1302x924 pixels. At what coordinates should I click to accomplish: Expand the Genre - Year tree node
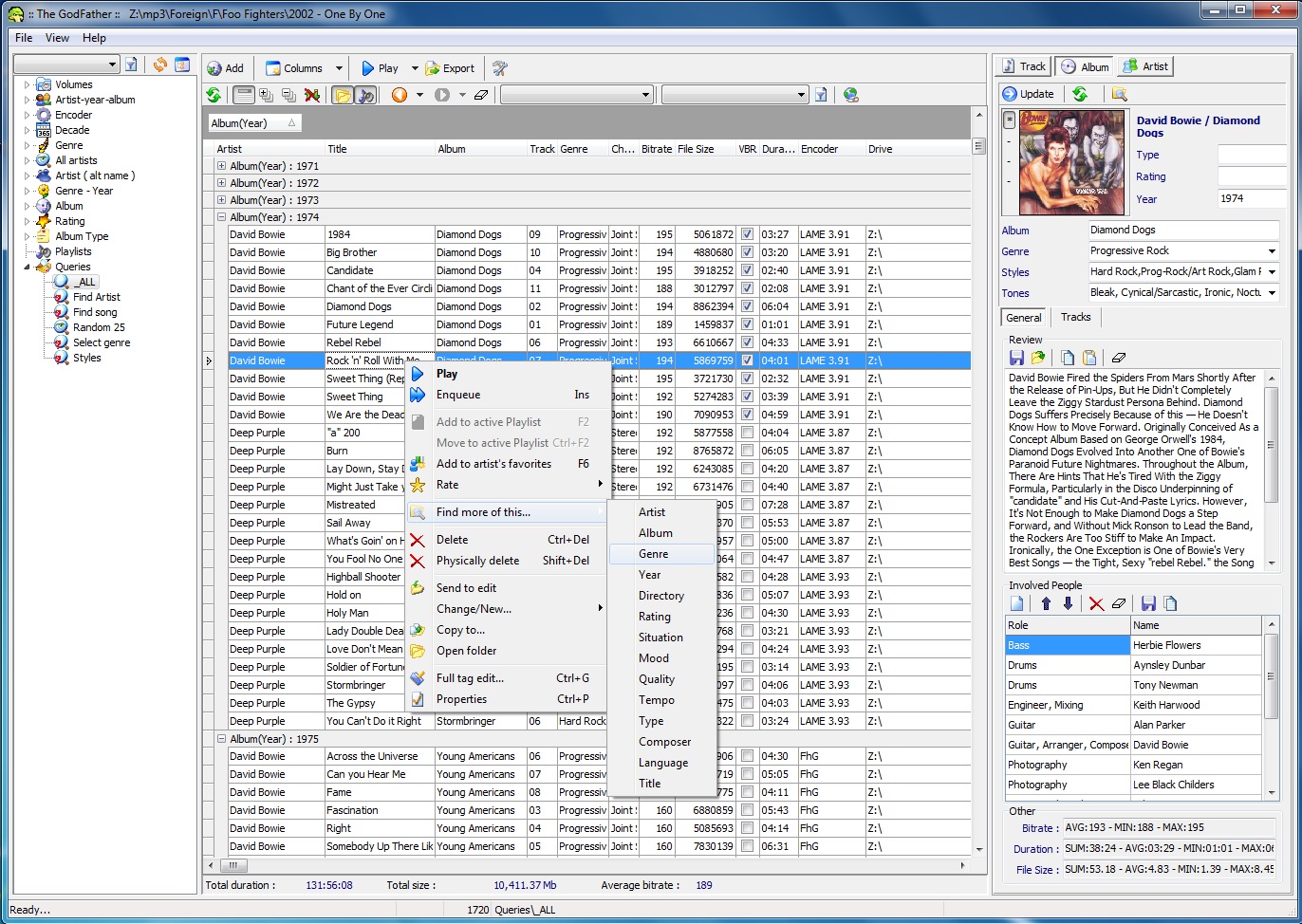point(27,191)
